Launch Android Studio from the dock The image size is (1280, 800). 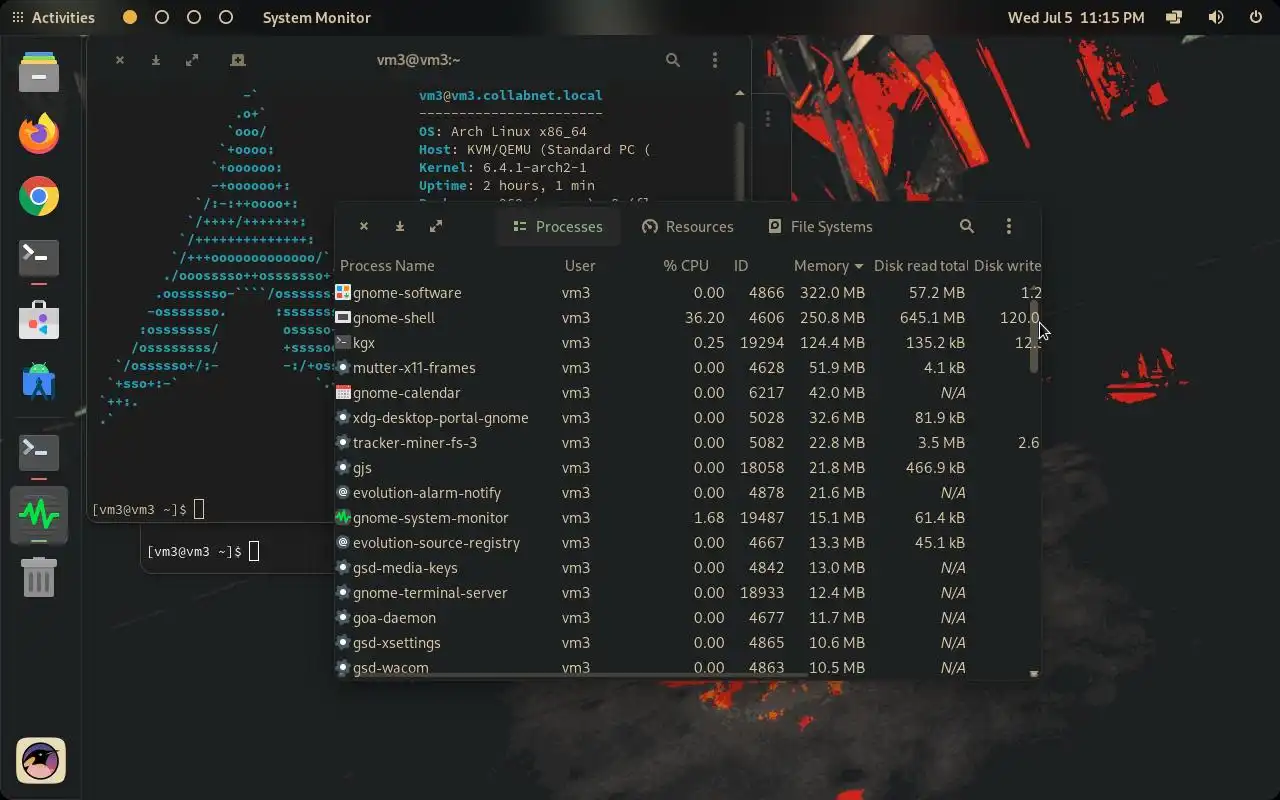(x=39, y=382)
